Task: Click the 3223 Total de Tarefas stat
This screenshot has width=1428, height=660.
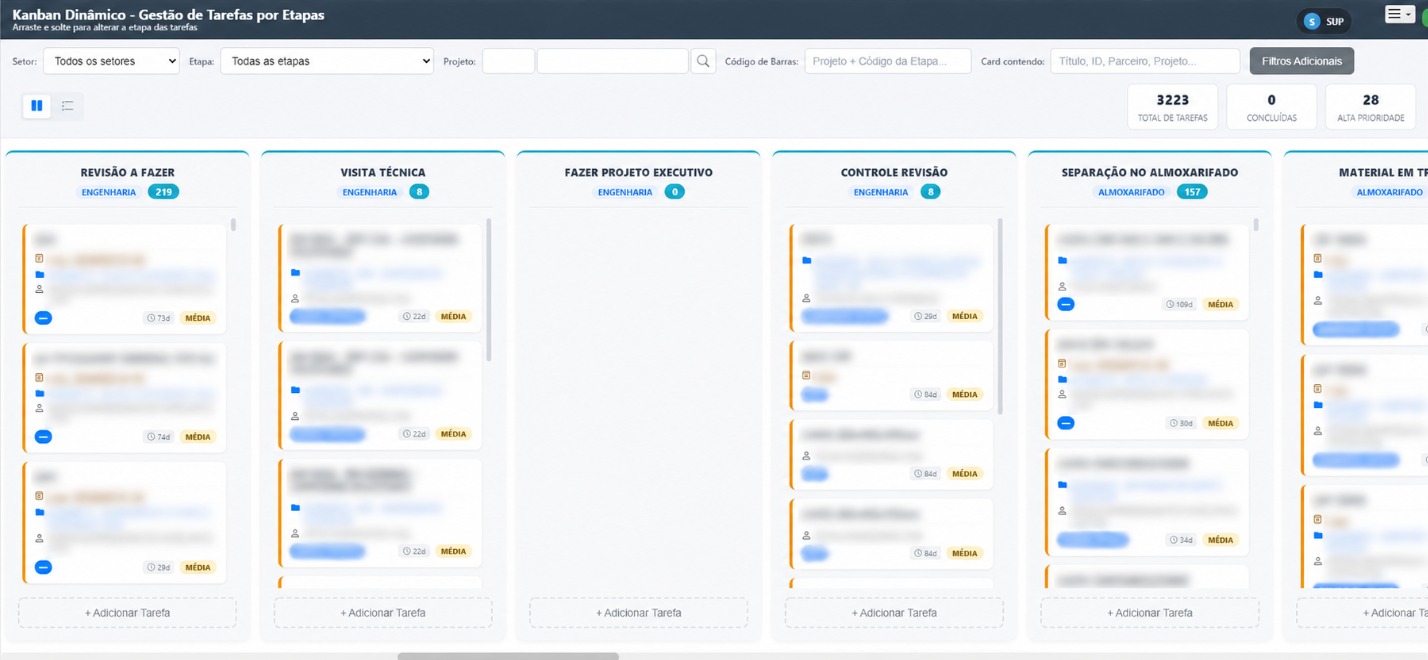Action: coord(1173,107)
